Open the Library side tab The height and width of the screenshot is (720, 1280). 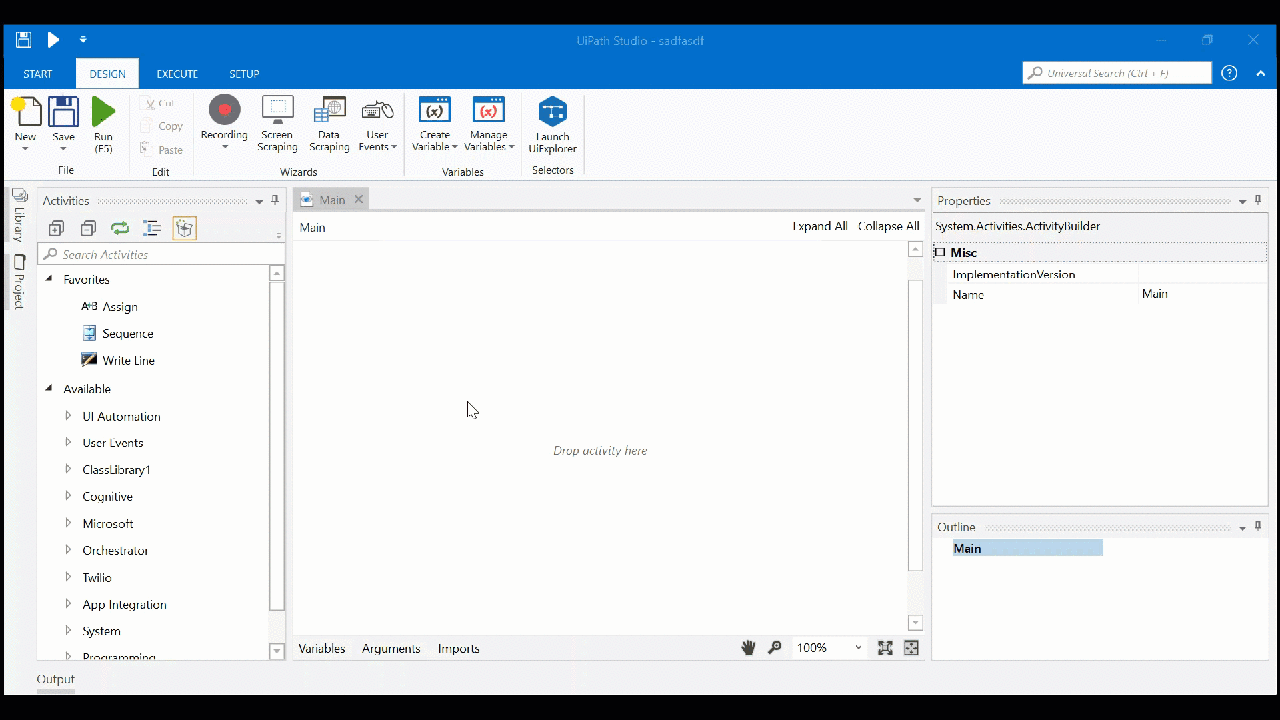click(18, 215)
